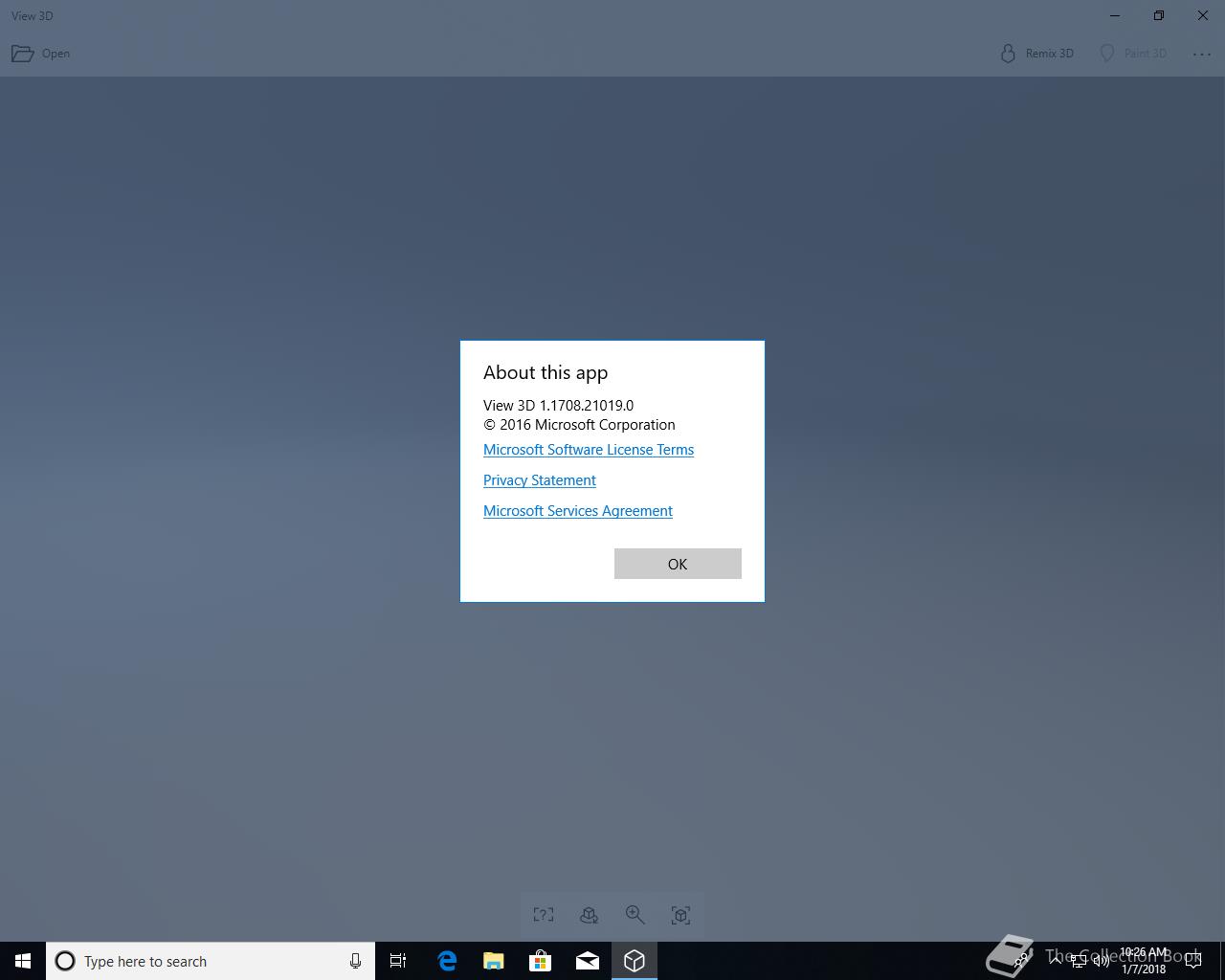
Task: Open the Windows Start menu
Action: tap(23, 961)
